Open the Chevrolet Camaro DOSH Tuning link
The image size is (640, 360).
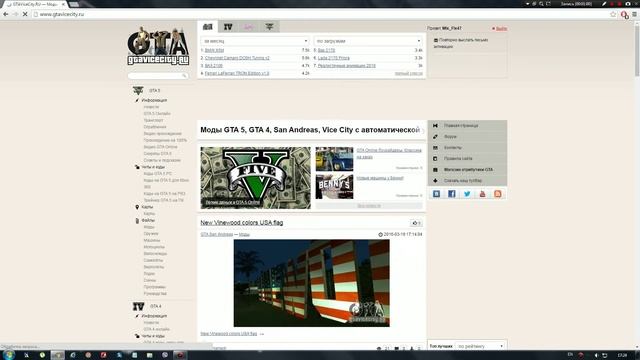(x=237, y=58)
